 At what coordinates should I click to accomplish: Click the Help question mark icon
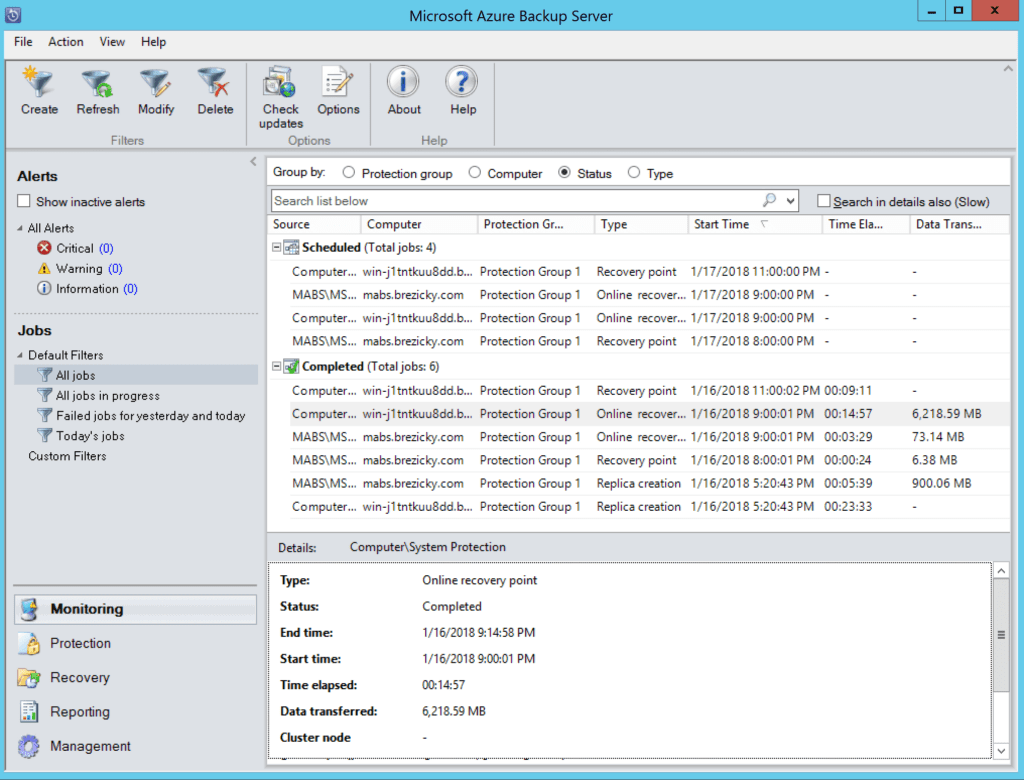pos(462,82)
